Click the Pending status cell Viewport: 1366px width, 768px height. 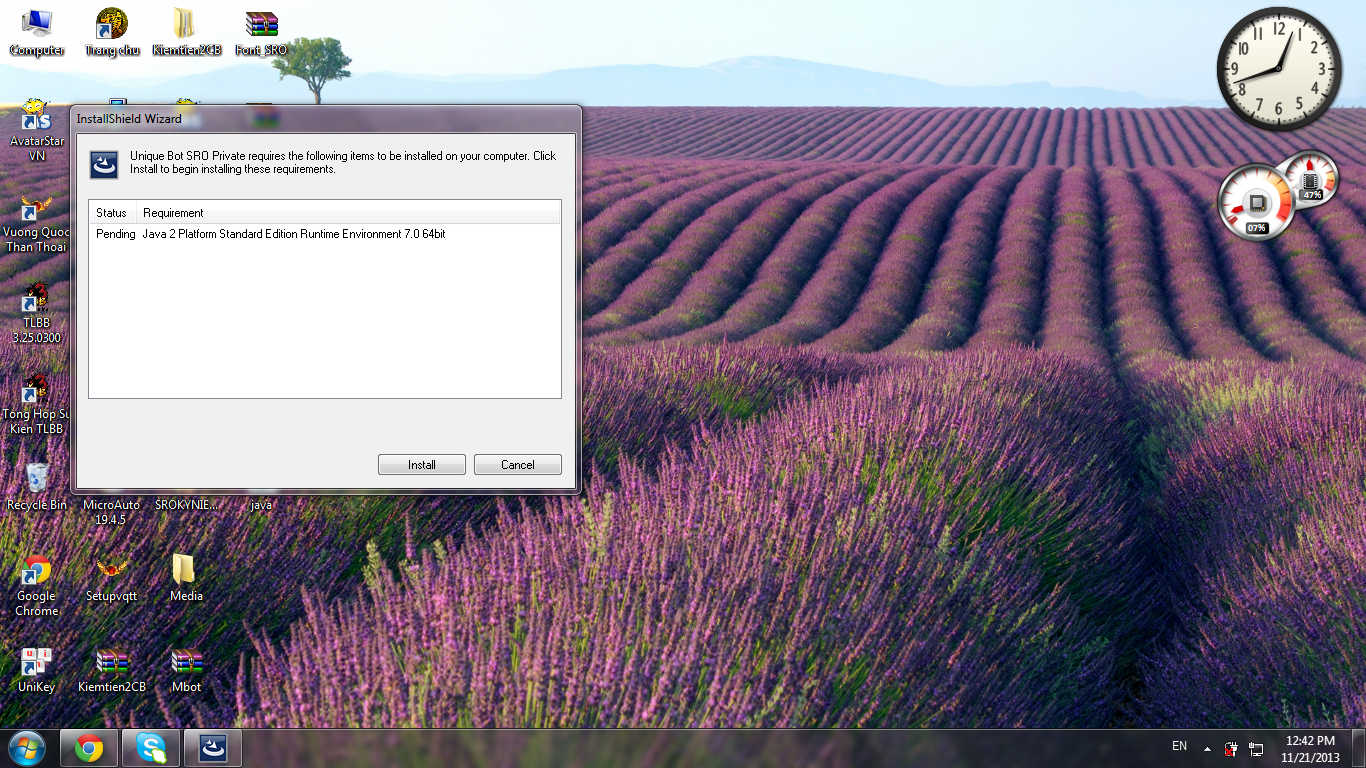pos(115,234)
